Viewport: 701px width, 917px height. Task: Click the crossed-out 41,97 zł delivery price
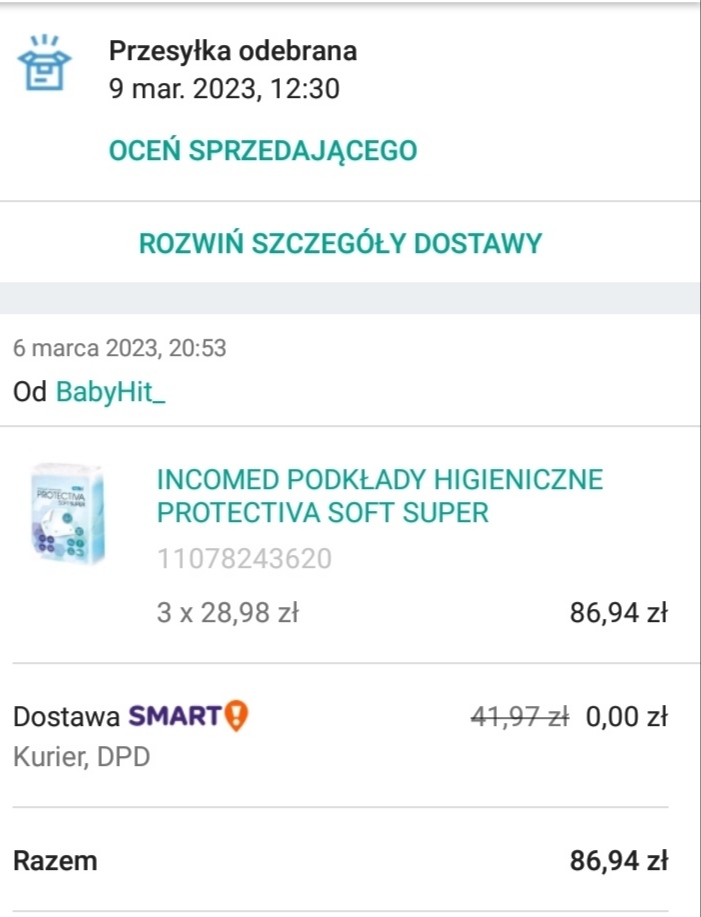(x=519, y=716)
